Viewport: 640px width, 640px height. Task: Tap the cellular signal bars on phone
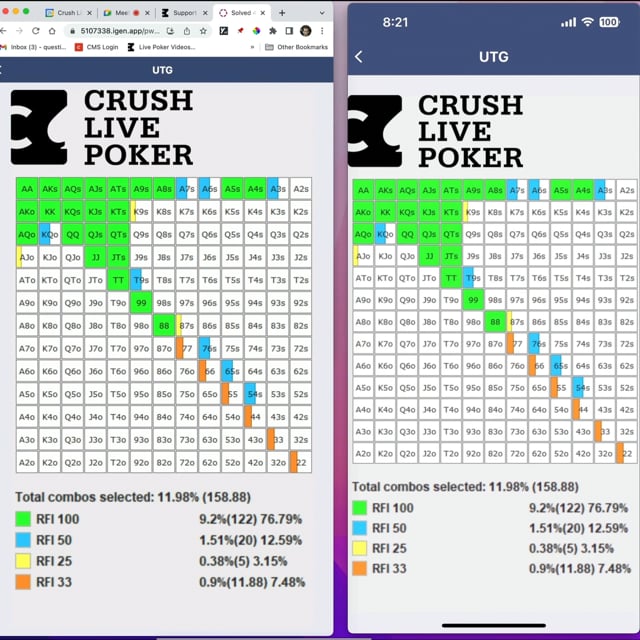[x=568, y=22]
